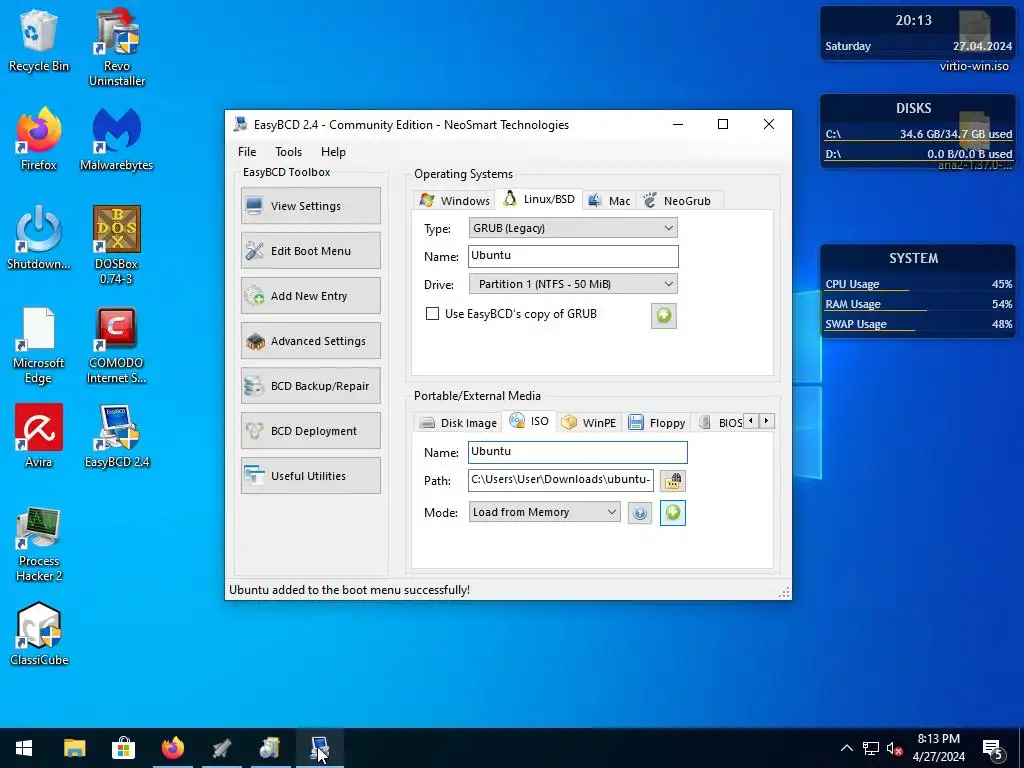Add the Linux entry with green plus icon
The image size is (1024, 768).
coord(664,316)
